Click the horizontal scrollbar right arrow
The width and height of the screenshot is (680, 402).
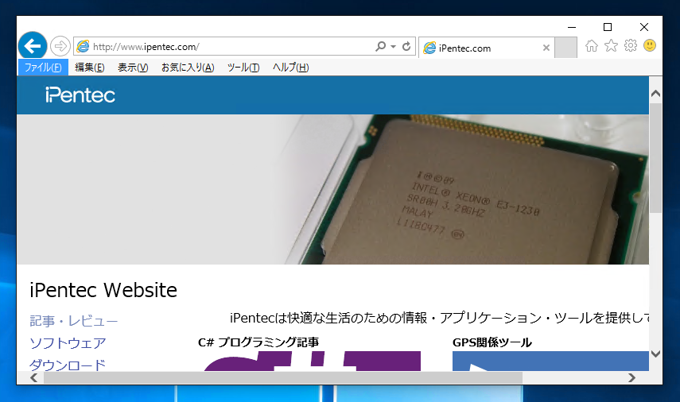[x=632, y=378]
